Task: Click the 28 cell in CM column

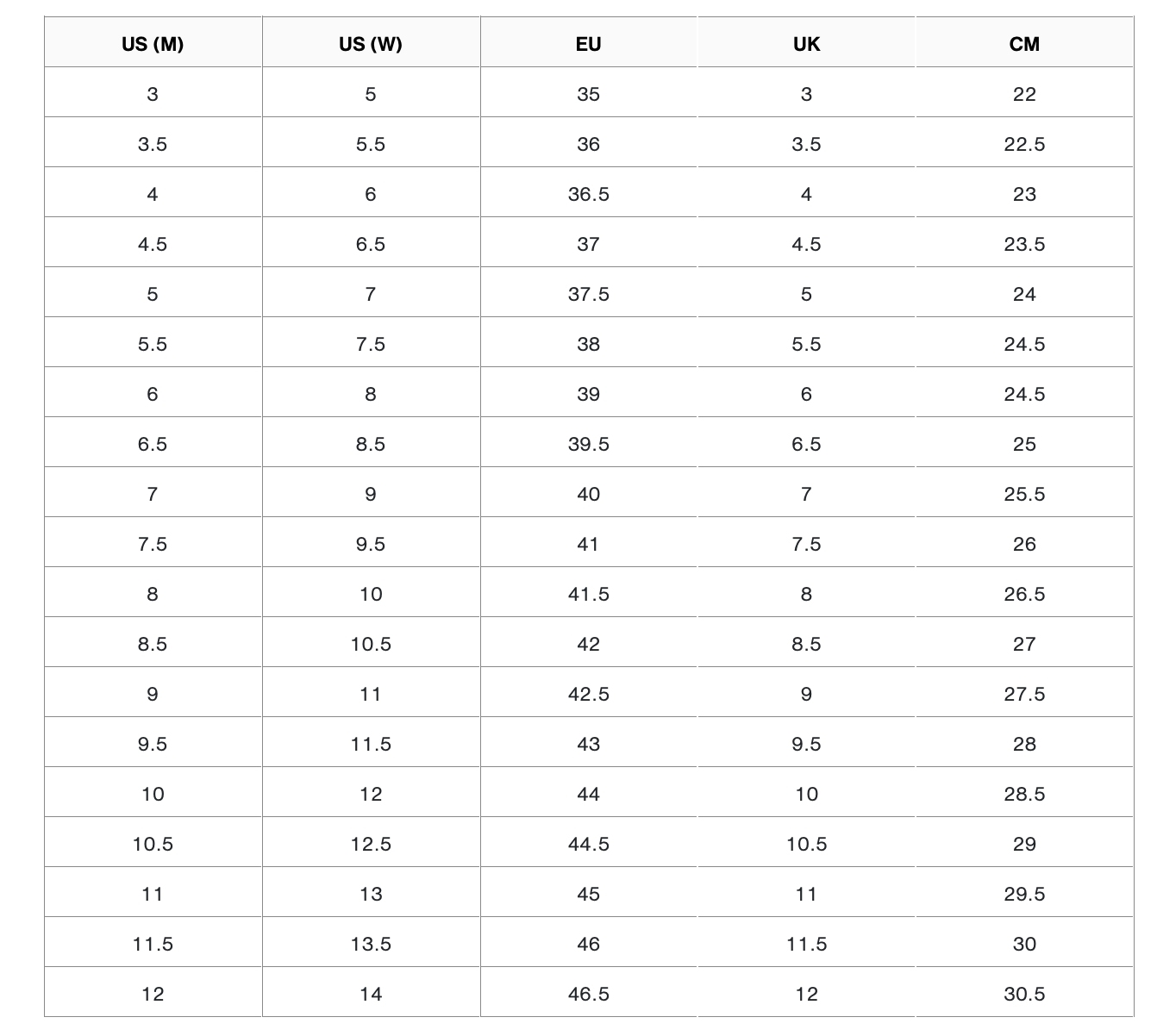Action: pyautogui.click(x=1024, y=744)
